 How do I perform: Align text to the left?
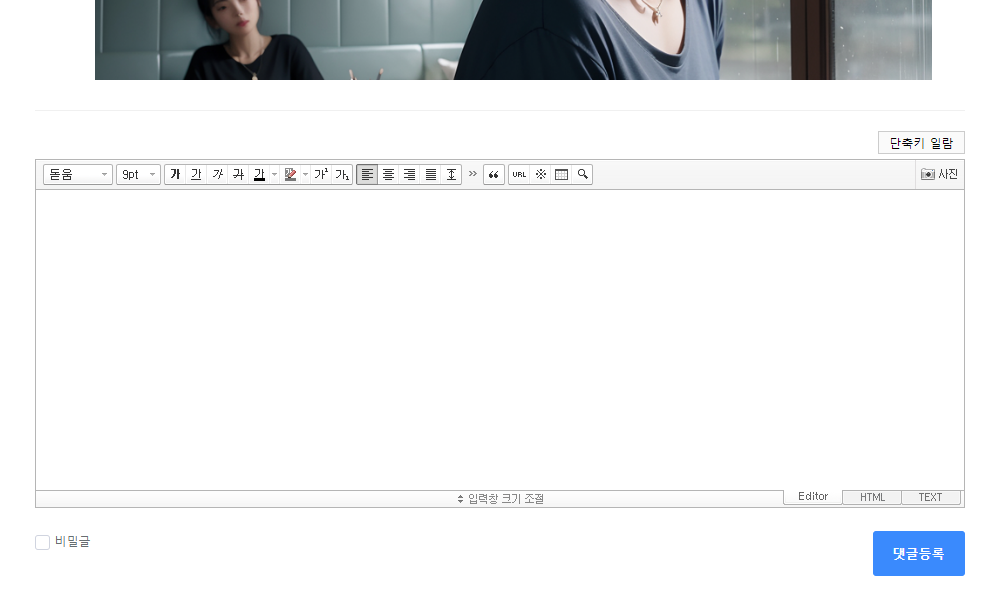tap(367, 174)
